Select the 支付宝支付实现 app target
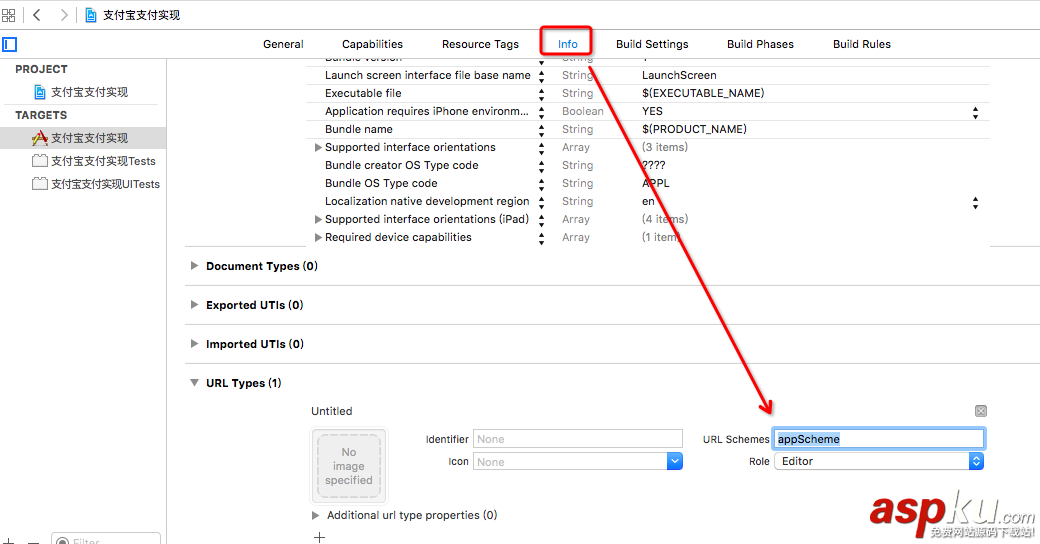 pyautogui.click(x=89, y=138)
